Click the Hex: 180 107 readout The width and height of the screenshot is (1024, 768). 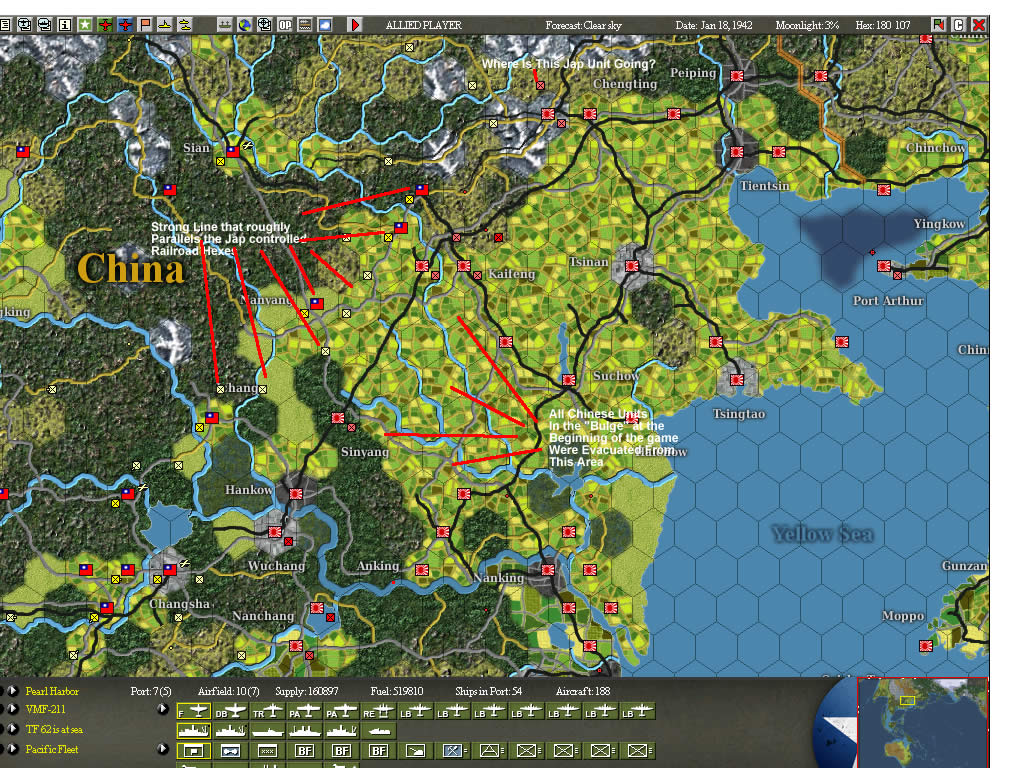tap(883, 25)
